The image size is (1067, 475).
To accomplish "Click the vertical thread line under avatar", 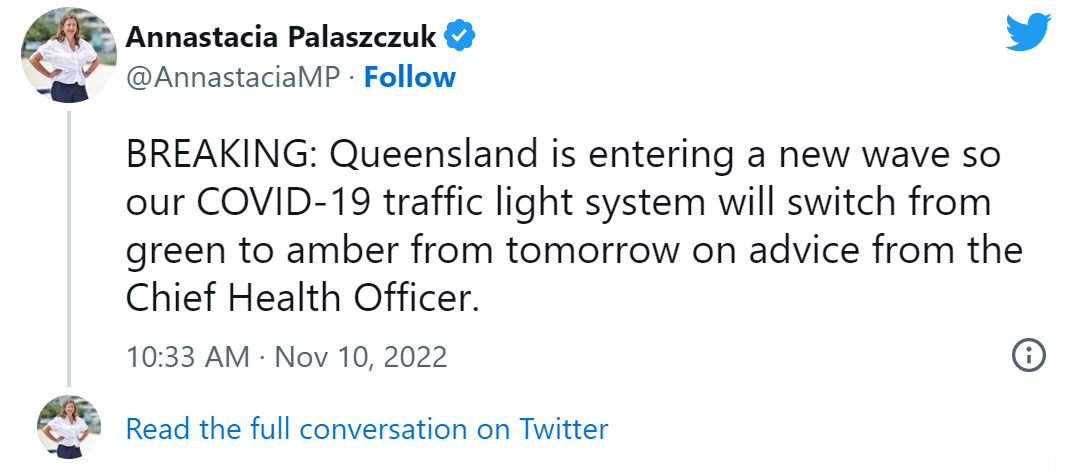I will pyautogui.click(x=69, y=248).
